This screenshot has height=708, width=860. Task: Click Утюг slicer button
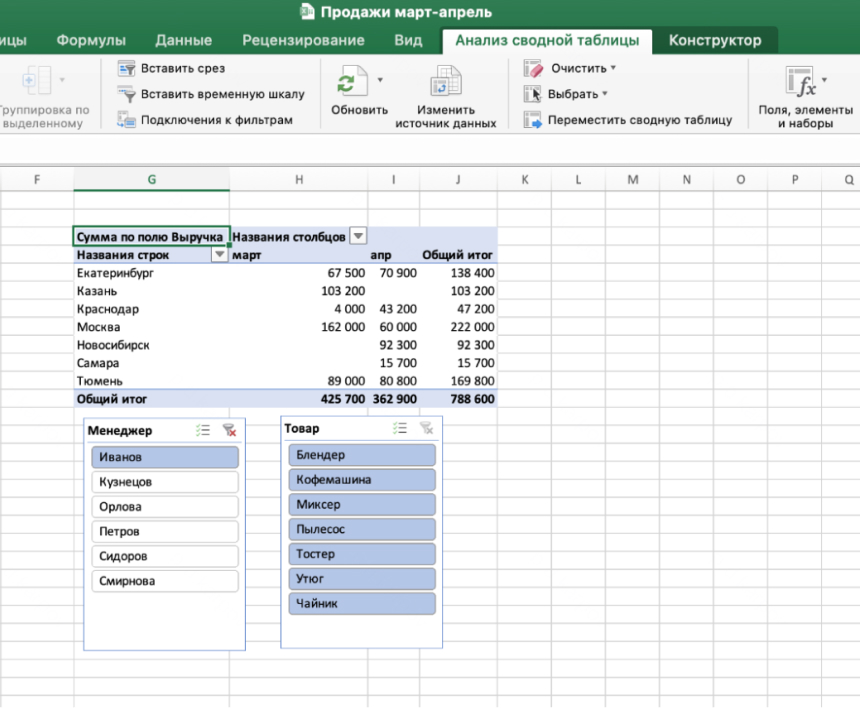tap(362, 579)
